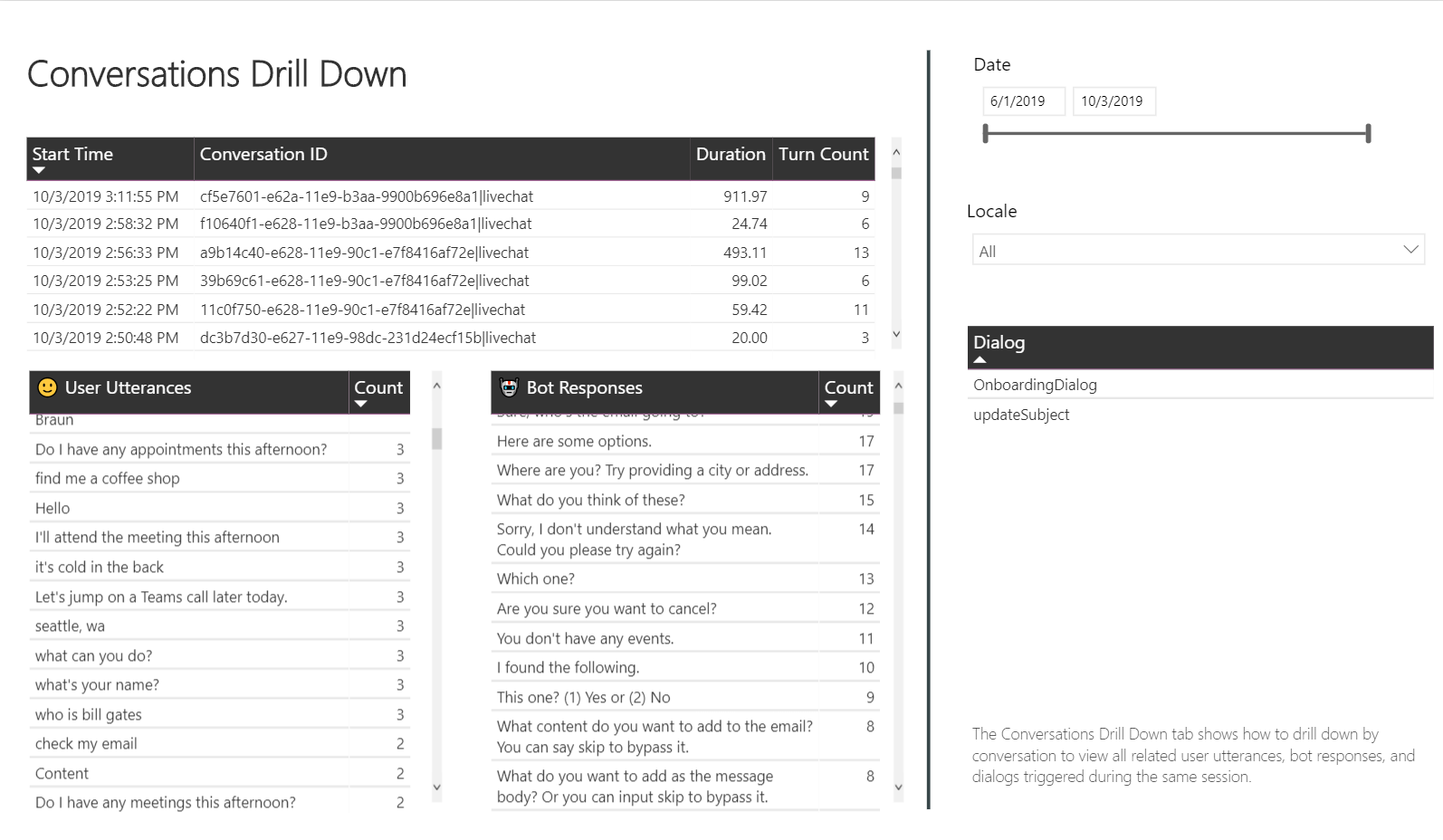Click the Locale dropdown chevron

(1410, 250)
